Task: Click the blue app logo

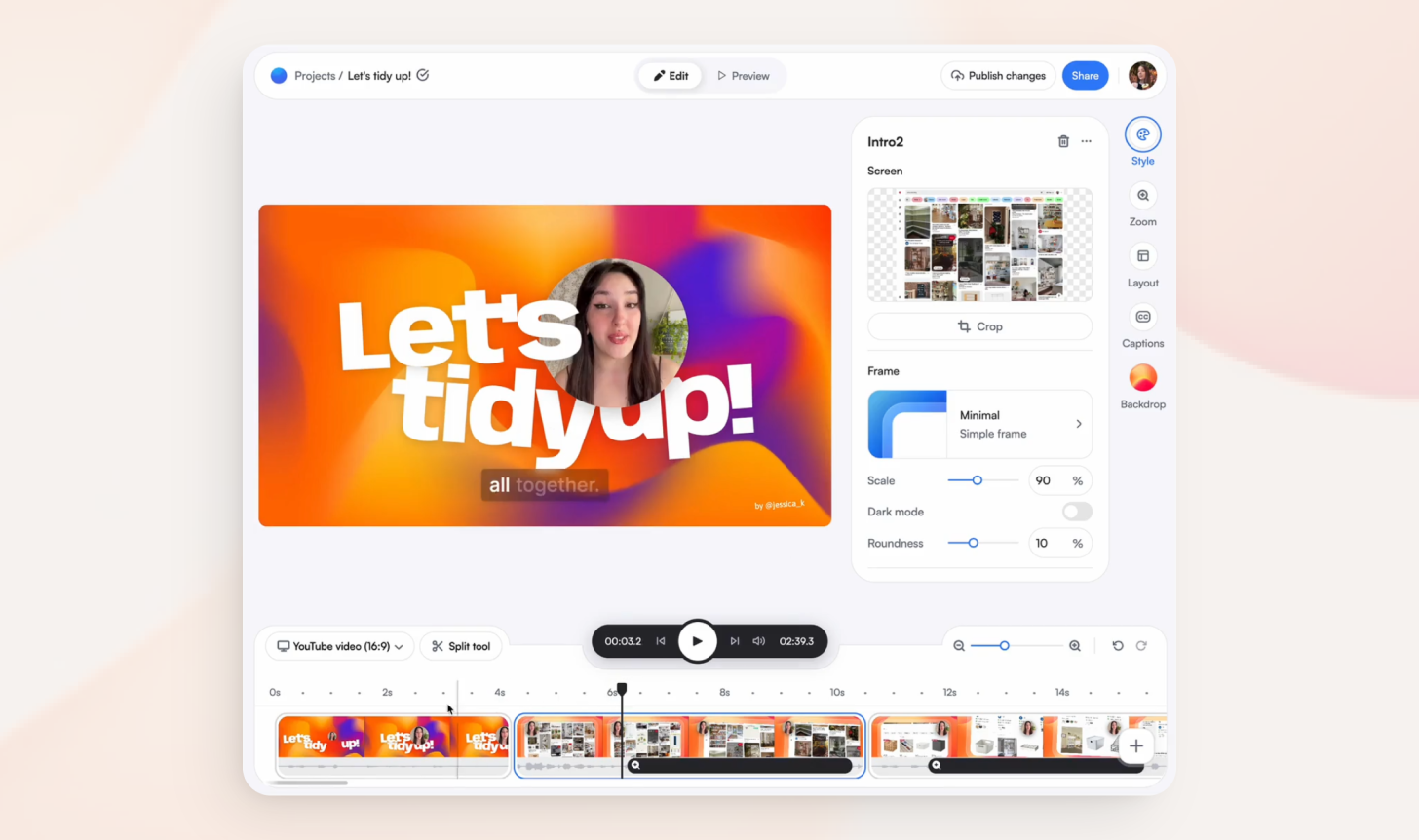Action: 279,76
